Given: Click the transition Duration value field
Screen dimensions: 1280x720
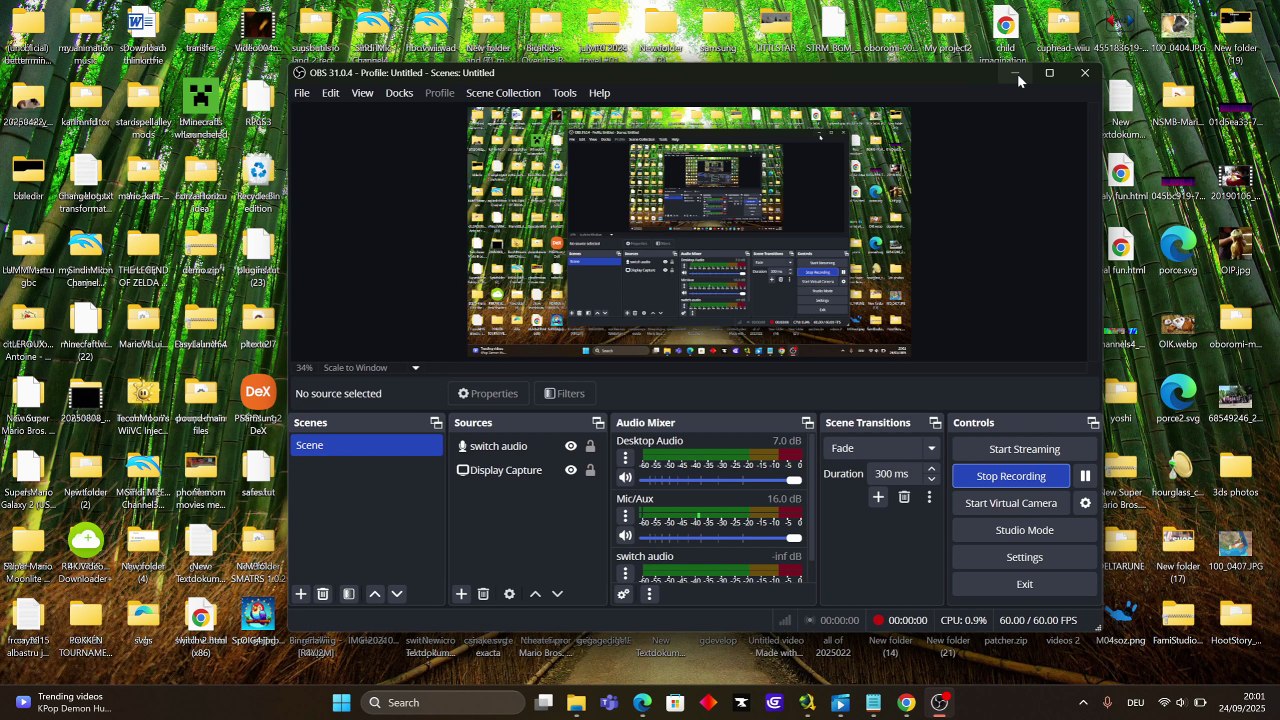Looking at the screenshot, I should click(x=894, y=474).
